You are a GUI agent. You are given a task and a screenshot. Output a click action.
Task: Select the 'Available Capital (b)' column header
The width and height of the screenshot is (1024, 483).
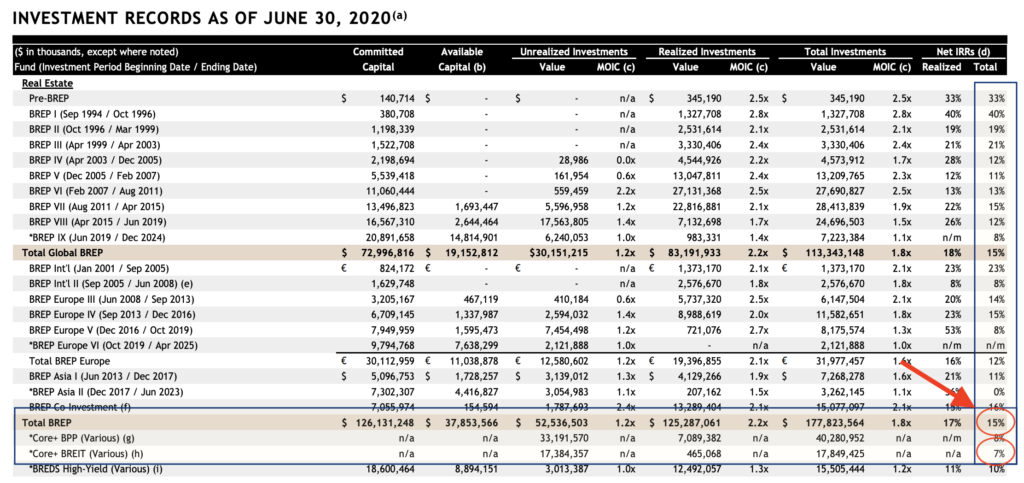pyautogui.click(x=462, y=59)
